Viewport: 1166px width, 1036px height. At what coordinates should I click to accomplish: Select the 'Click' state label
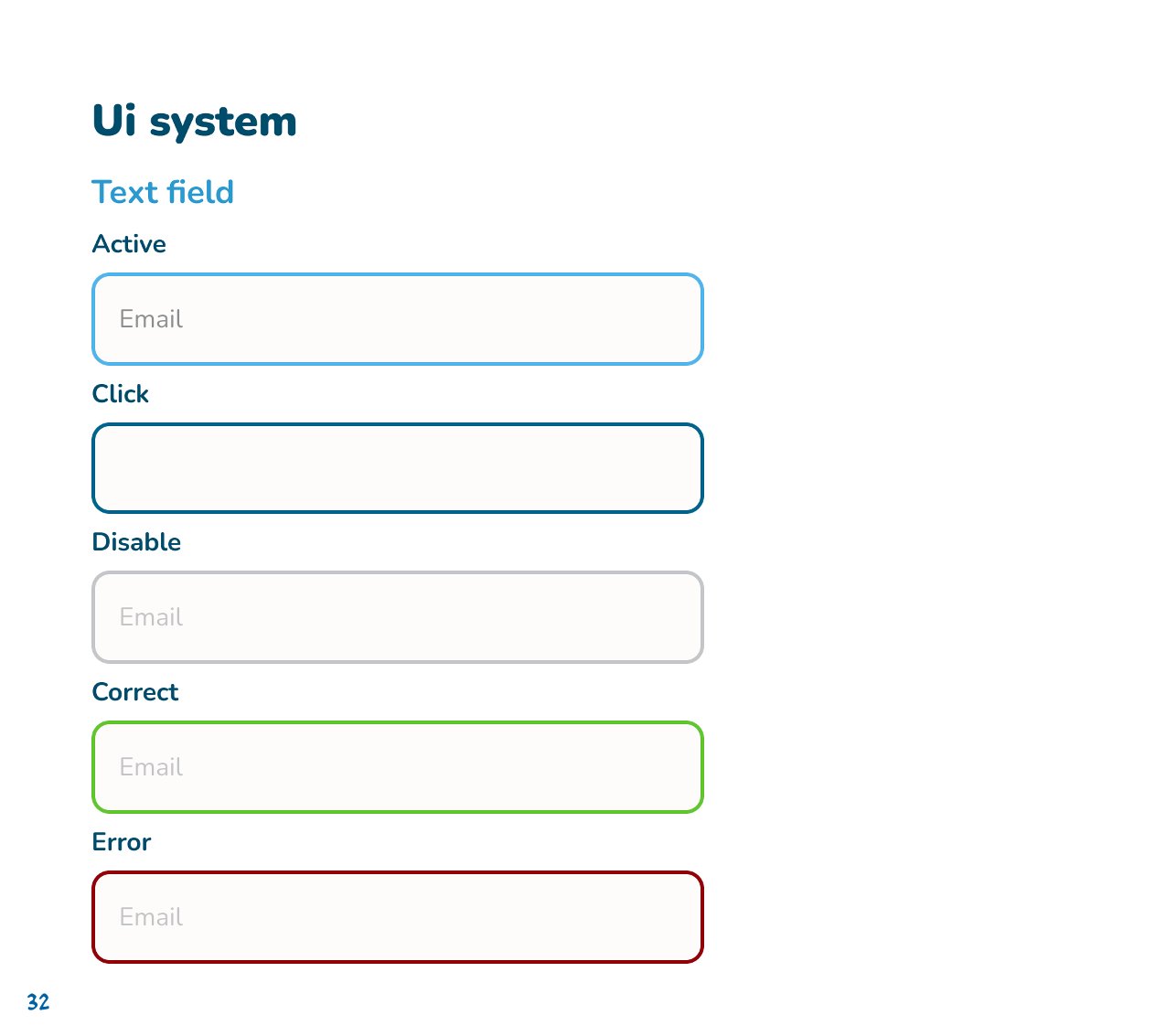pos(121,394)
